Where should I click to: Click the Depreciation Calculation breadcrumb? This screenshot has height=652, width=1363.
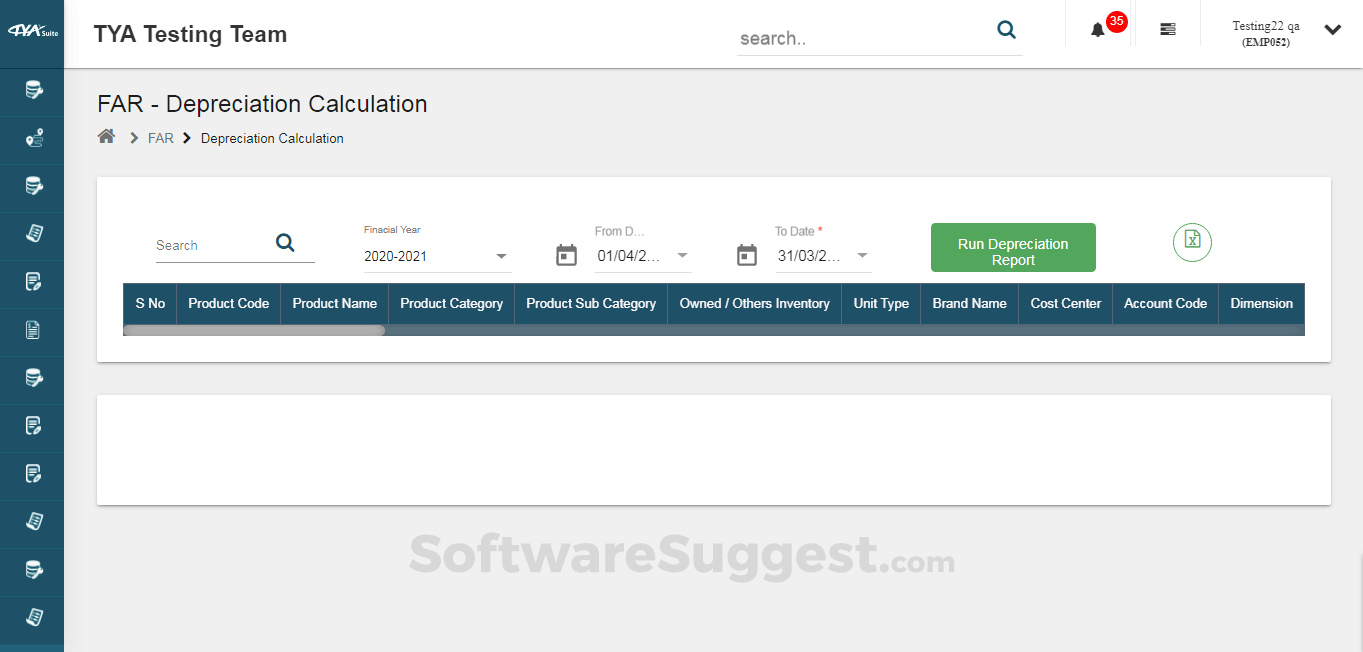[x=271, y=138]
